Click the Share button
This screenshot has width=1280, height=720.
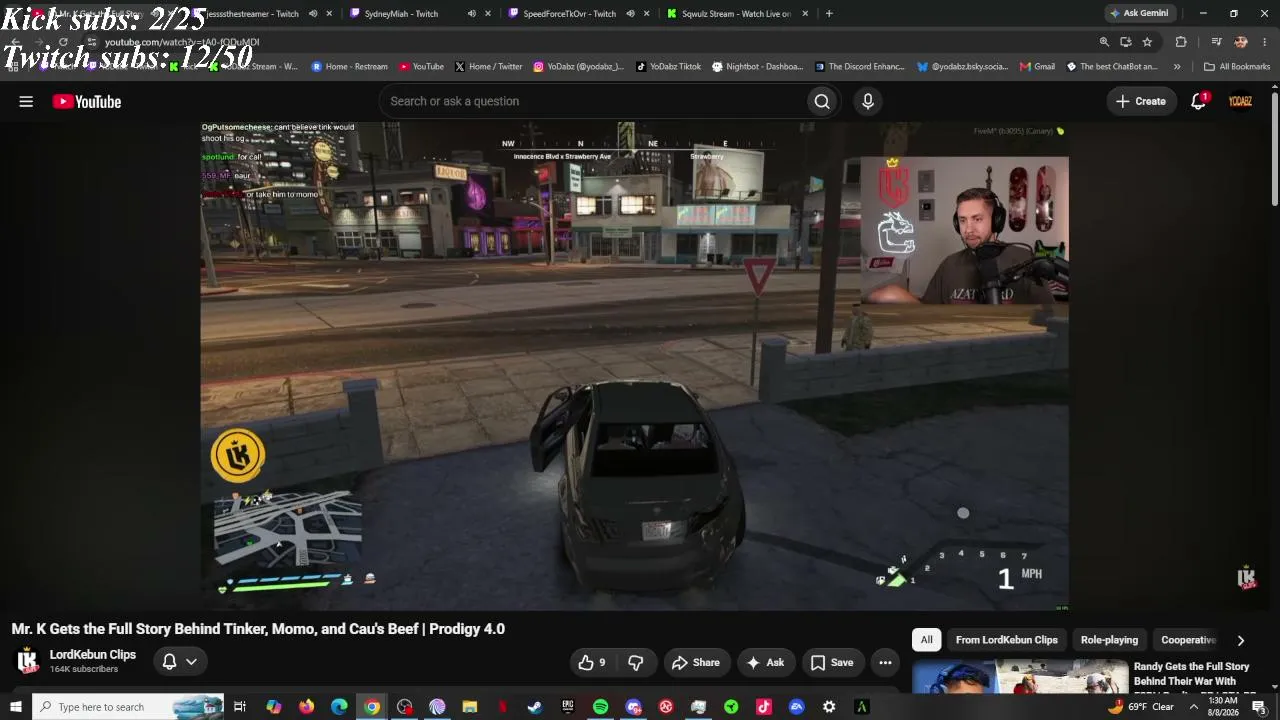[x=696, y=662]
